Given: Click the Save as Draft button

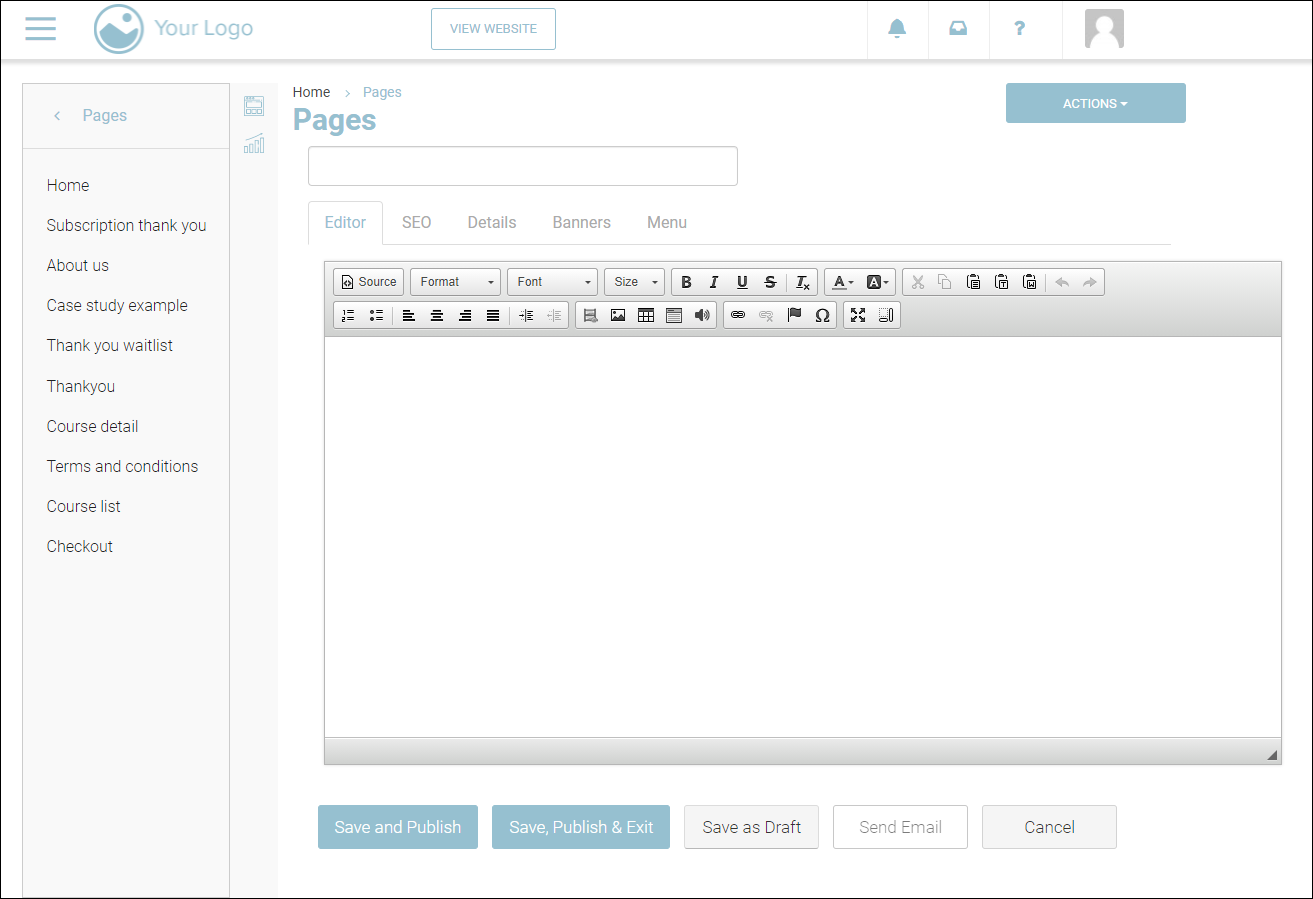Looking at the screenshot, I should [751, 827].
